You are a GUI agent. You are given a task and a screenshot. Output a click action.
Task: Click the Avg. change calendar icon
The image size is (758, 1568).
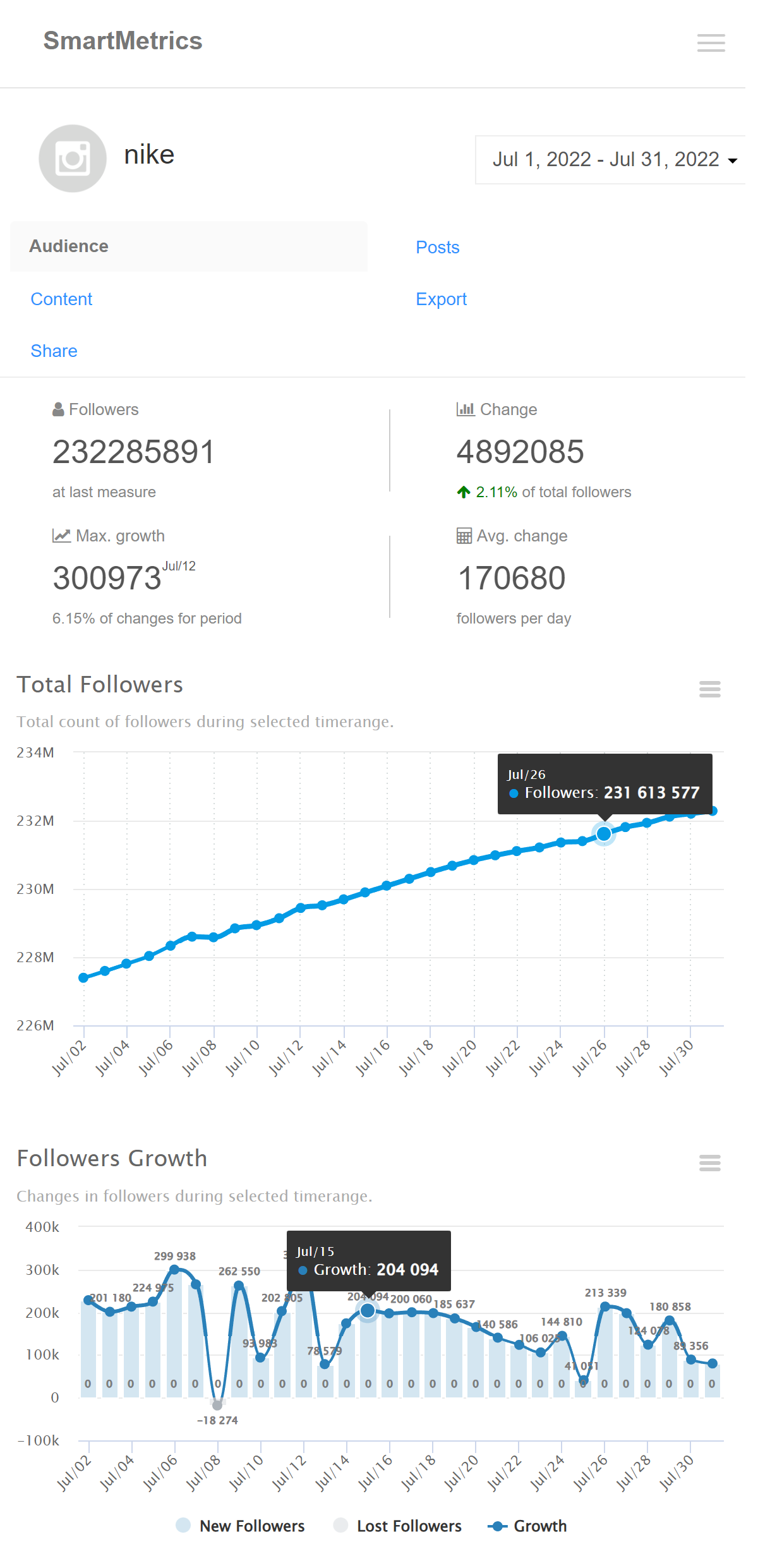pyautogui.click(x=464, y=536)
